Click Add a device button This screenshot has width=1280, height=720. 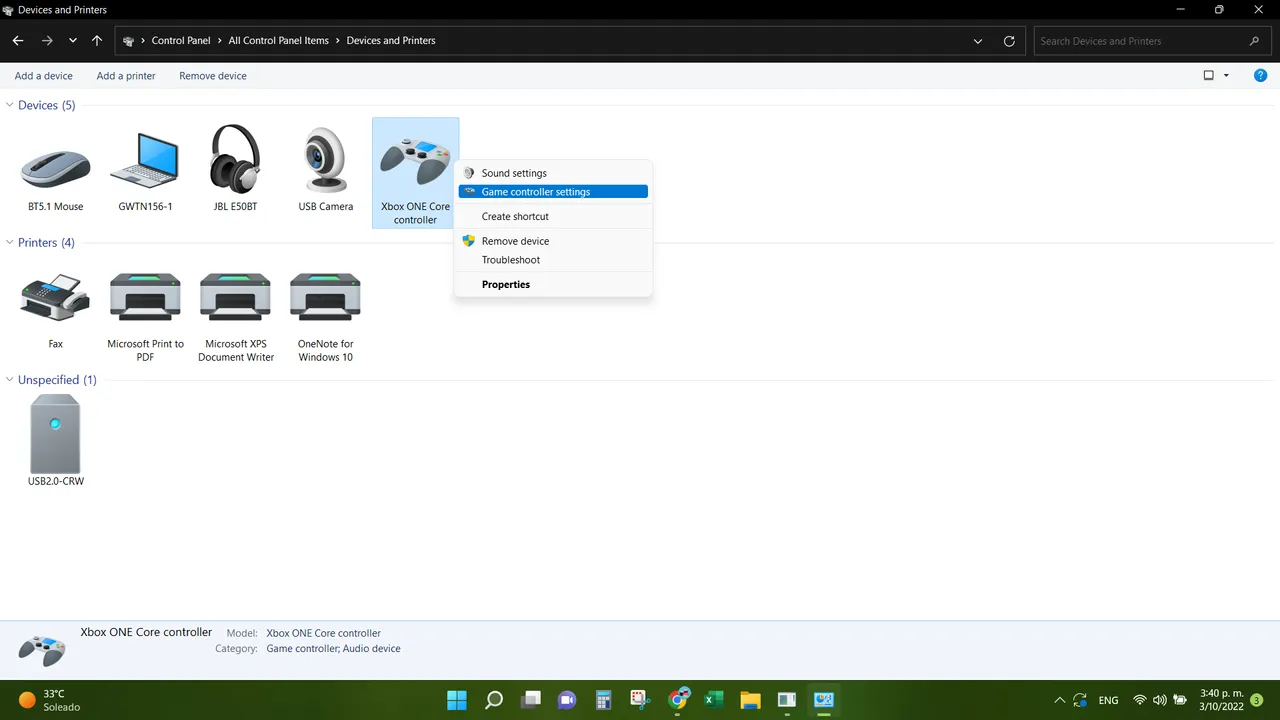[x=44, y=76]
